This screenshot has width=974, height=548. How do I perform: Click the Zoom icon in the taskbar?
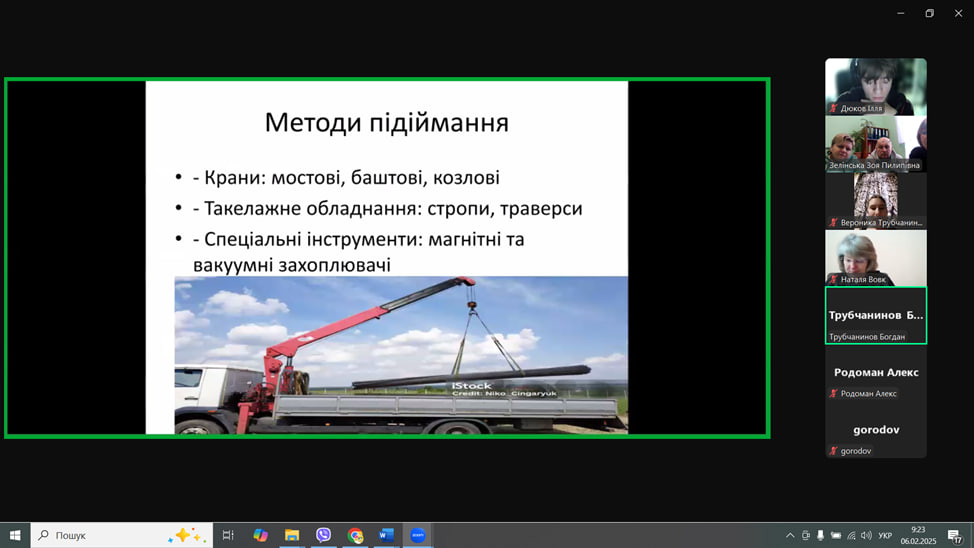(418, 535)
